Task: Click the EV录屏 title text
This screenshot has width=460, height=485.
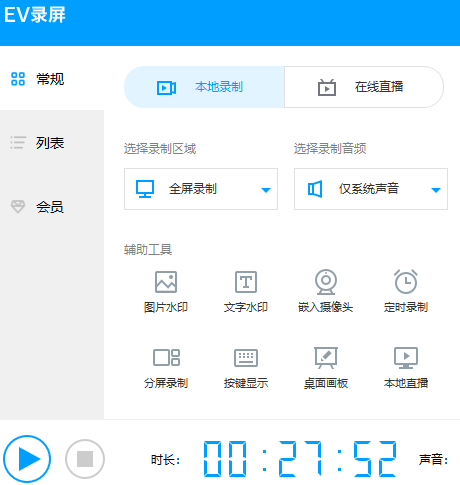Action: (35, 15)
